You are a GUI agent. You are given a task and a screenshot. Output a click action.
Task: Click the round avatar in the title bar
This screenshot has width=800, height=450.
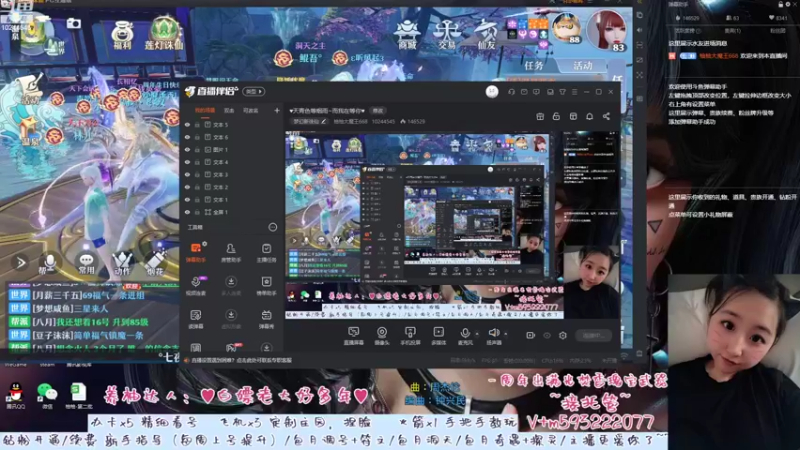(492, 91)
